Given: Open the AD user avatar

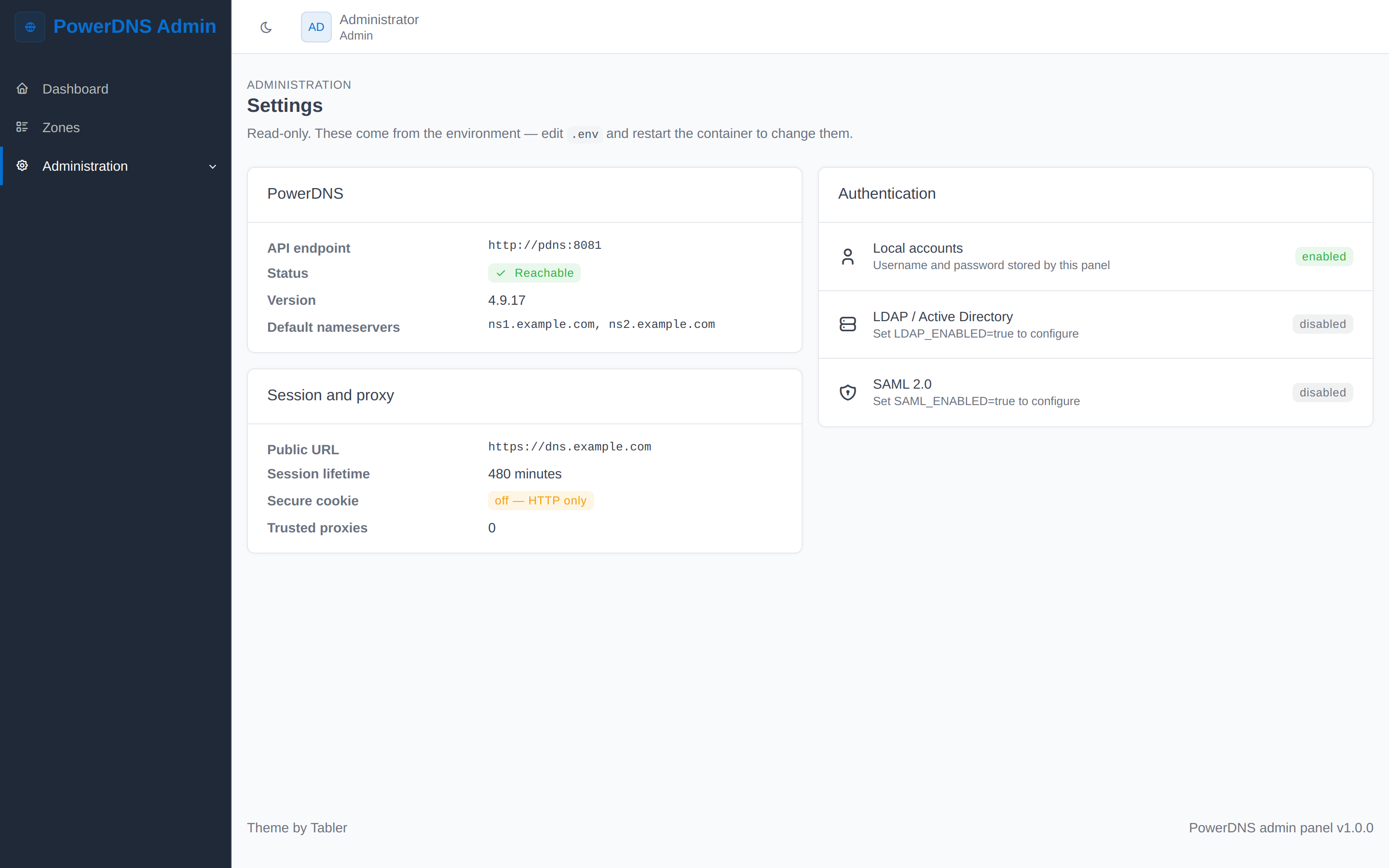Looking at the screenshot, I should tap(316, 27).
